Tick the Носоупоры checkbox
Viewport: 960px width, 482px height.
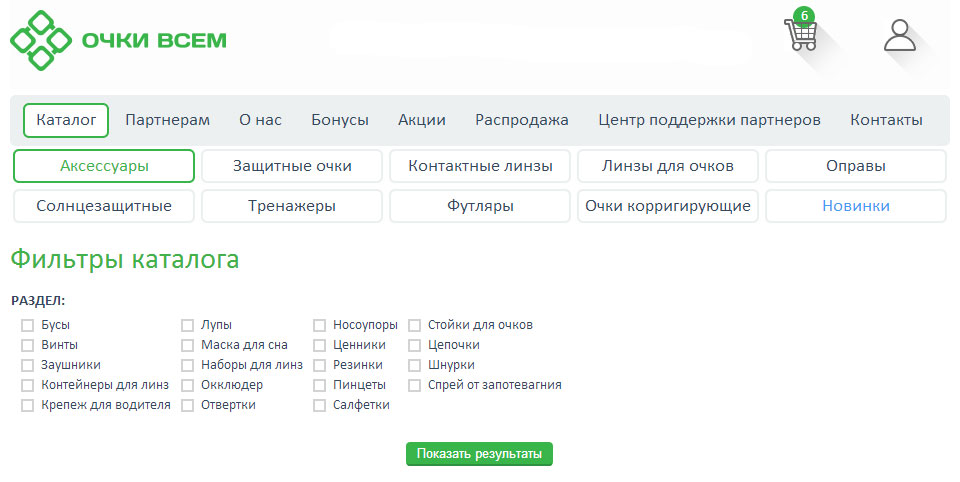tap(319, 325)
